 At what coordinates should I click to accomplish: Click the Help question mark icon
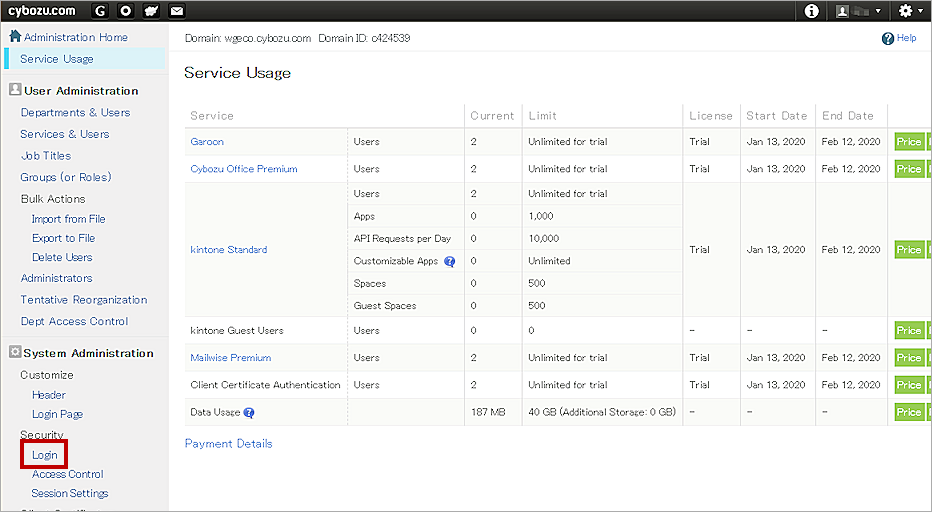click(x=888, y=39)
